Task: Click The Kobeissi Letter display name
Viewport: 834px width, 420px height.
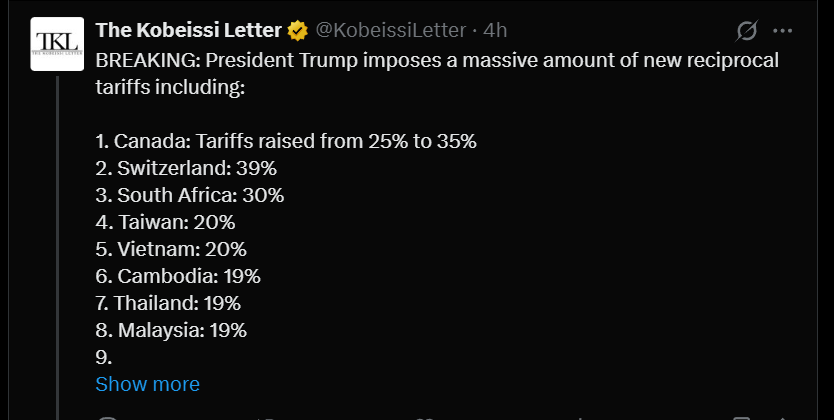Action: click(188, 30)
